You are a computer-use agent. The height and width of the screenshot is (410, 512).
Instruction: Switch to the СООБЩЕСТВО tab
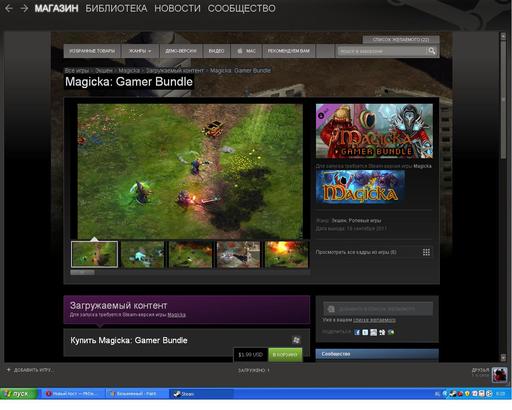click(242, 8)
